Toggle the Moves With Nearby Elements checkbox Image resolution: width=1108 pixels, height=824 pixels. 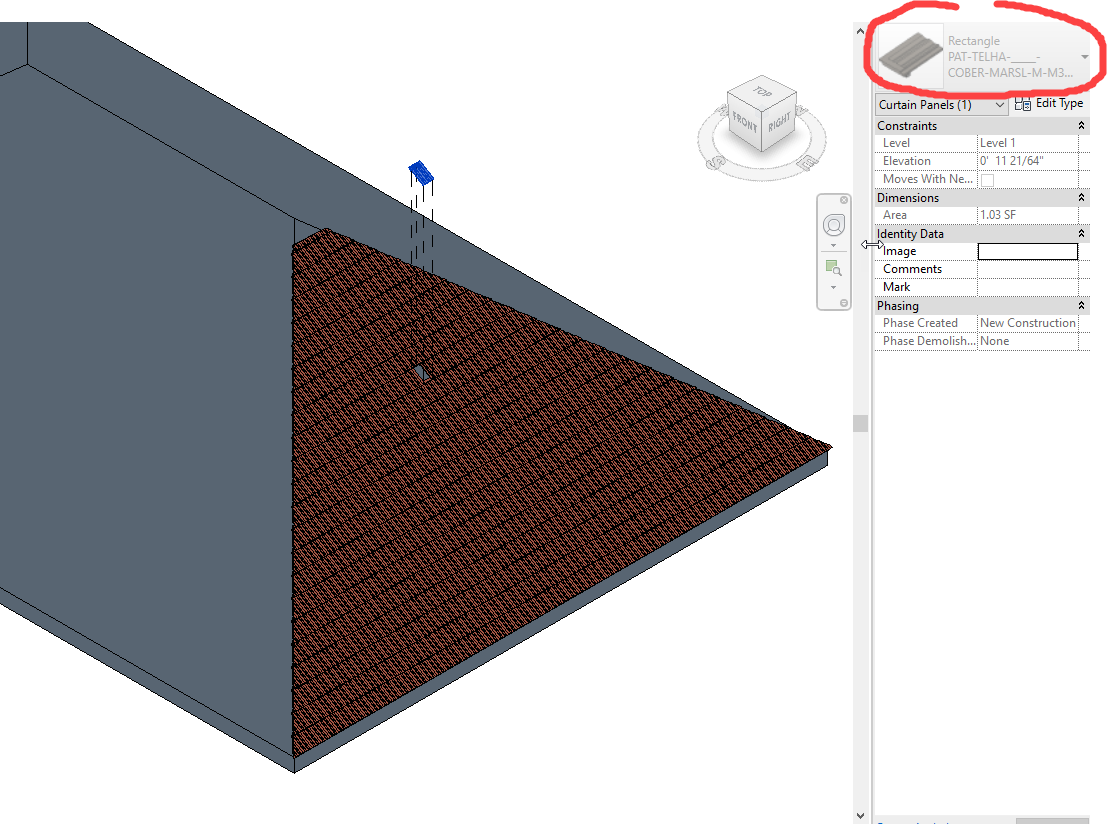(987, 179)
